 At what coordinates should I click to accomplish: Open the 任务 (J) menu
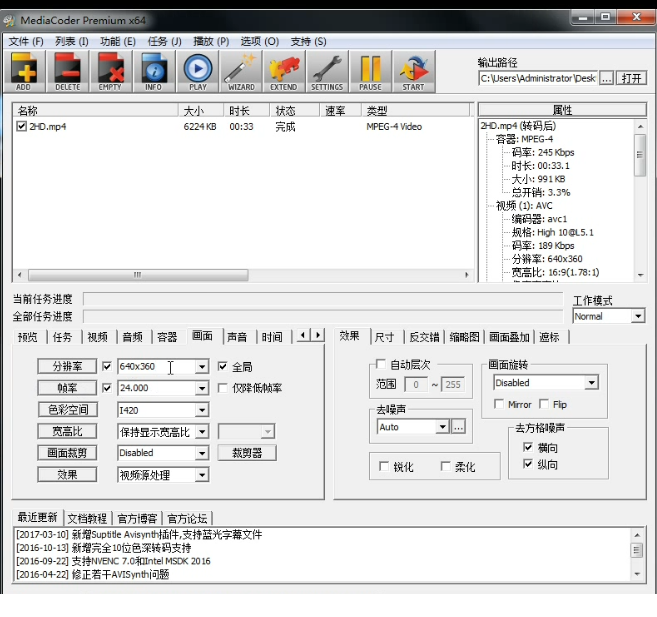165,41
